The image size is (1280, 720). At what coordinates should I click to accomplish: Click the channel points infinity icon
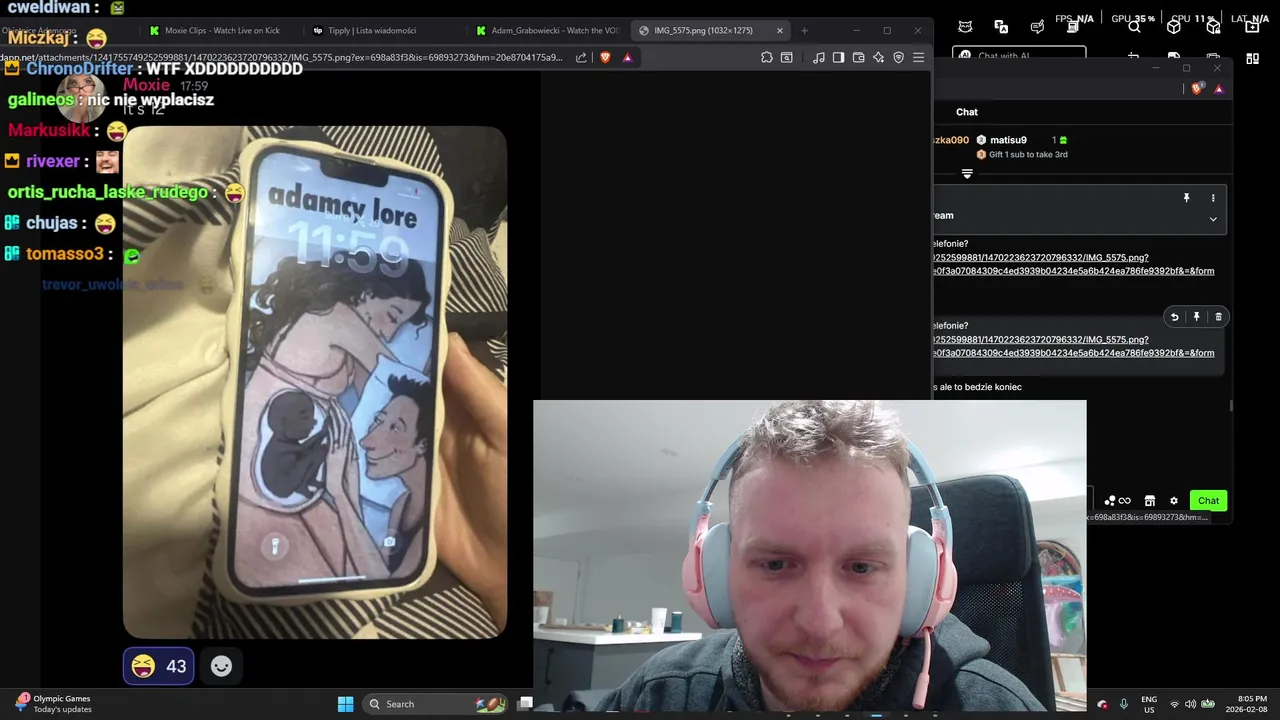(1125, 501)
